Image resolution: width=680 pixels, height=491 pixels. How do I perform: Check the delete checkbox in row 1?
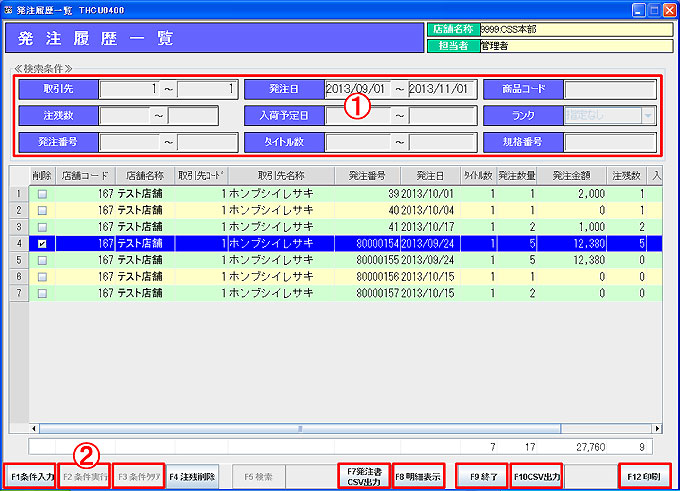tap(41, 194)
